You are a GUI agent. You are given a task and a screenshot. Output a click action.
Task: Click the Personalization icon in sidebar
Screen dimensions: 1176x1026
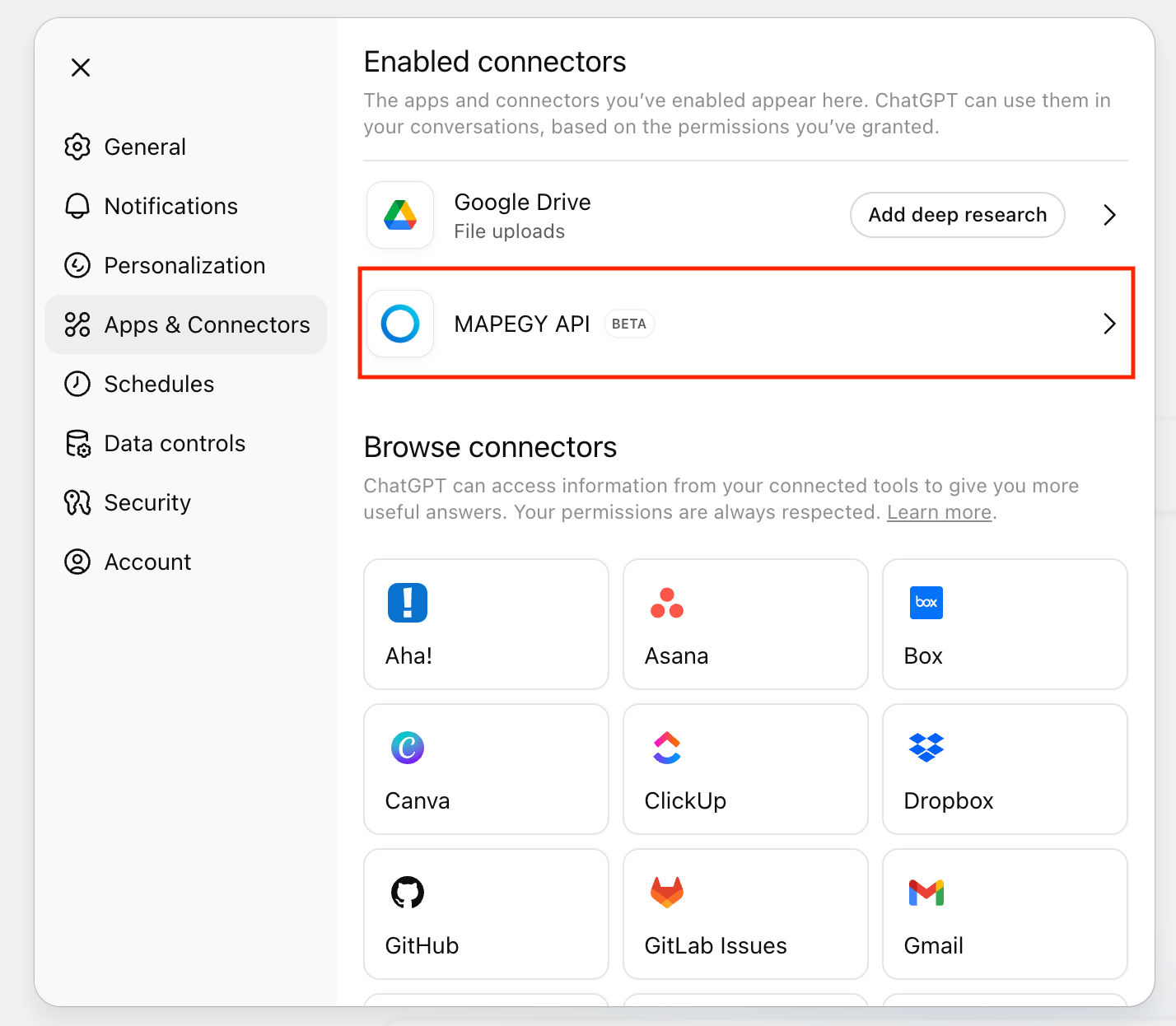[77, 265]
